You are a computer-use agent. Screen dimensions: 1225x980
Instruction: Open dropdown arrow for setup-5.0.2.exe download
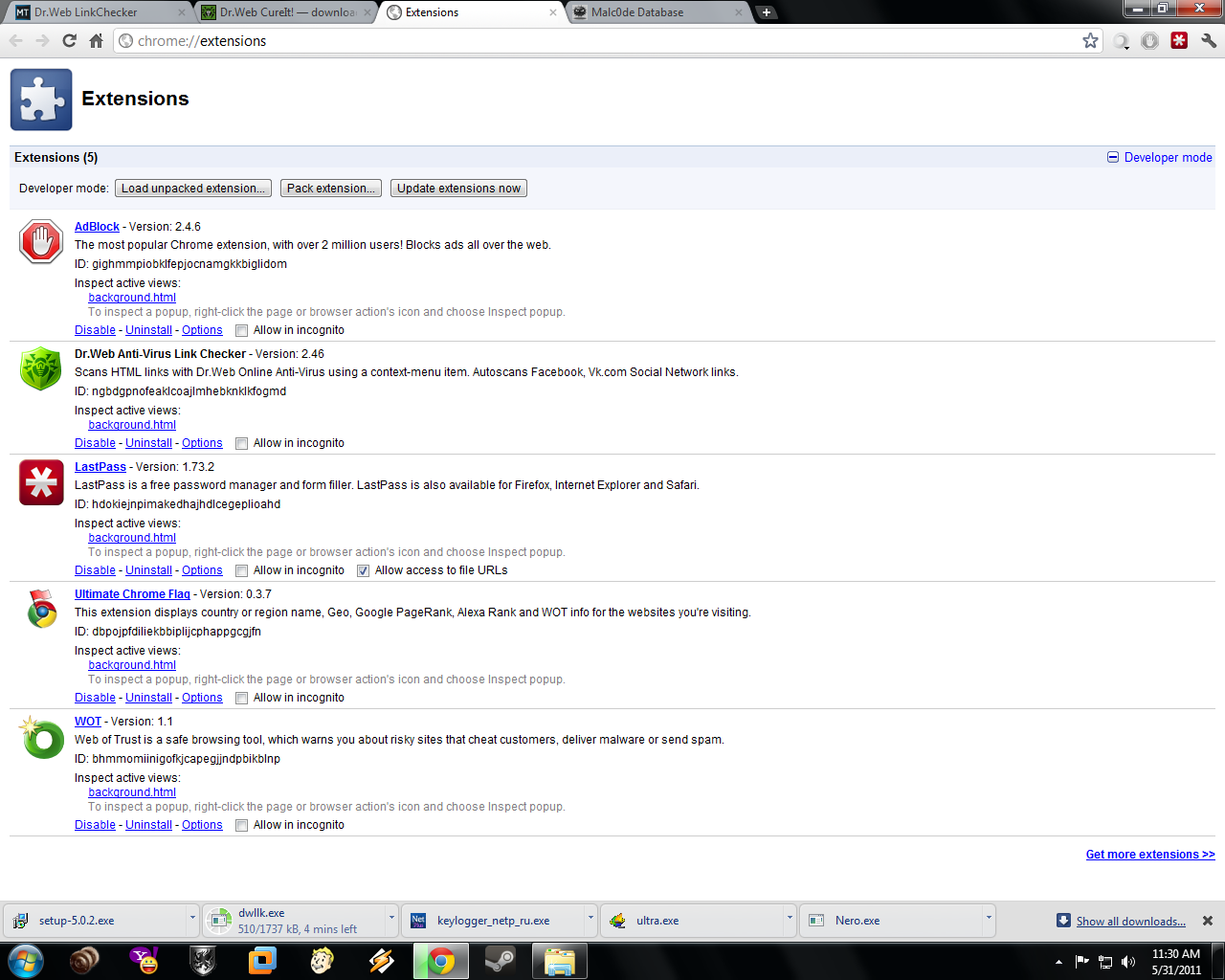pos(192,919)
